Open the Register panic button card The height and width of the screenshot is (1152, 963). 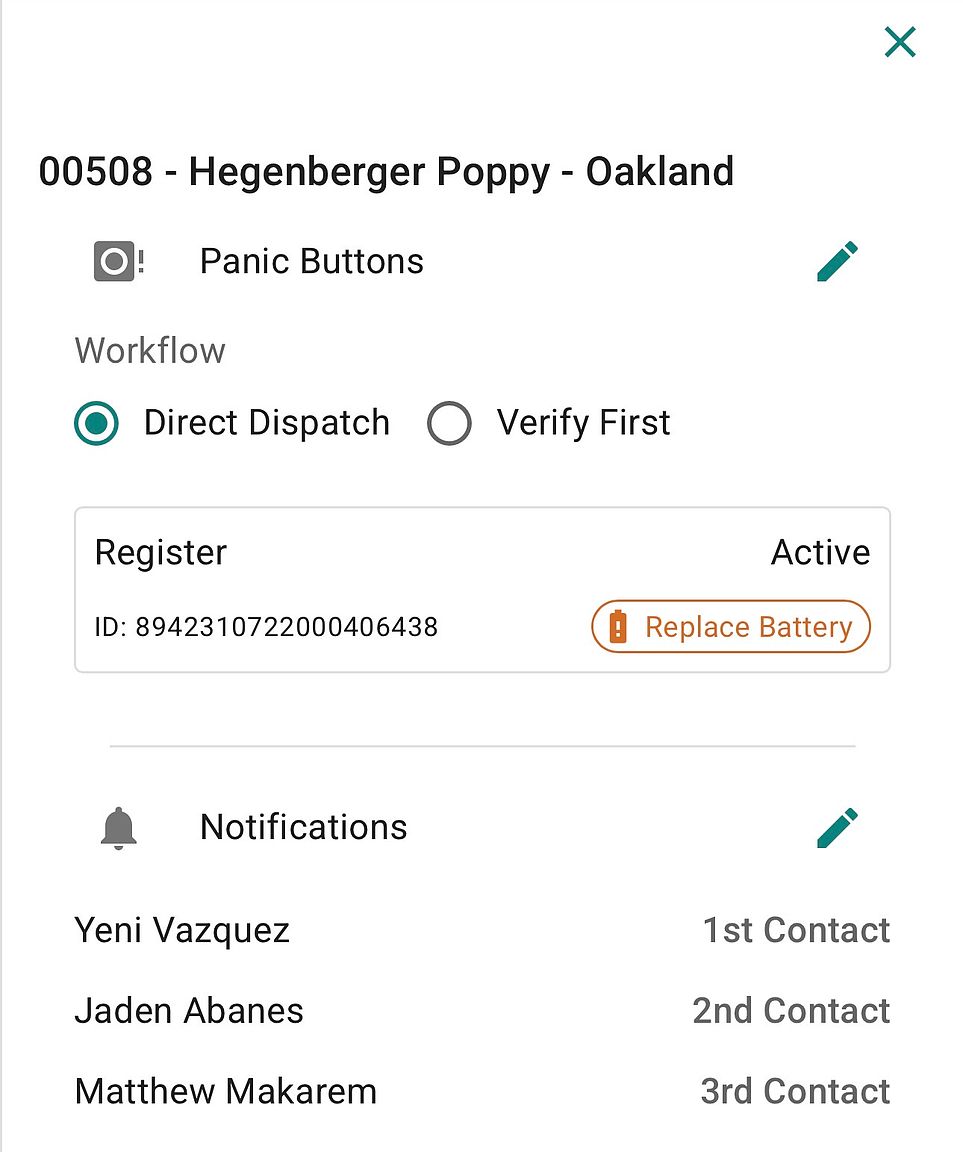[483, 589]
